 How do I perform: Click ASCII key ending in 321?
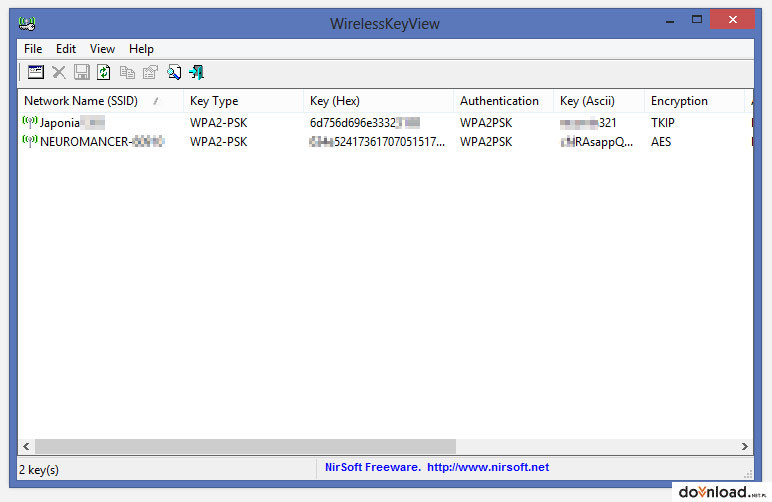[588, 123]
